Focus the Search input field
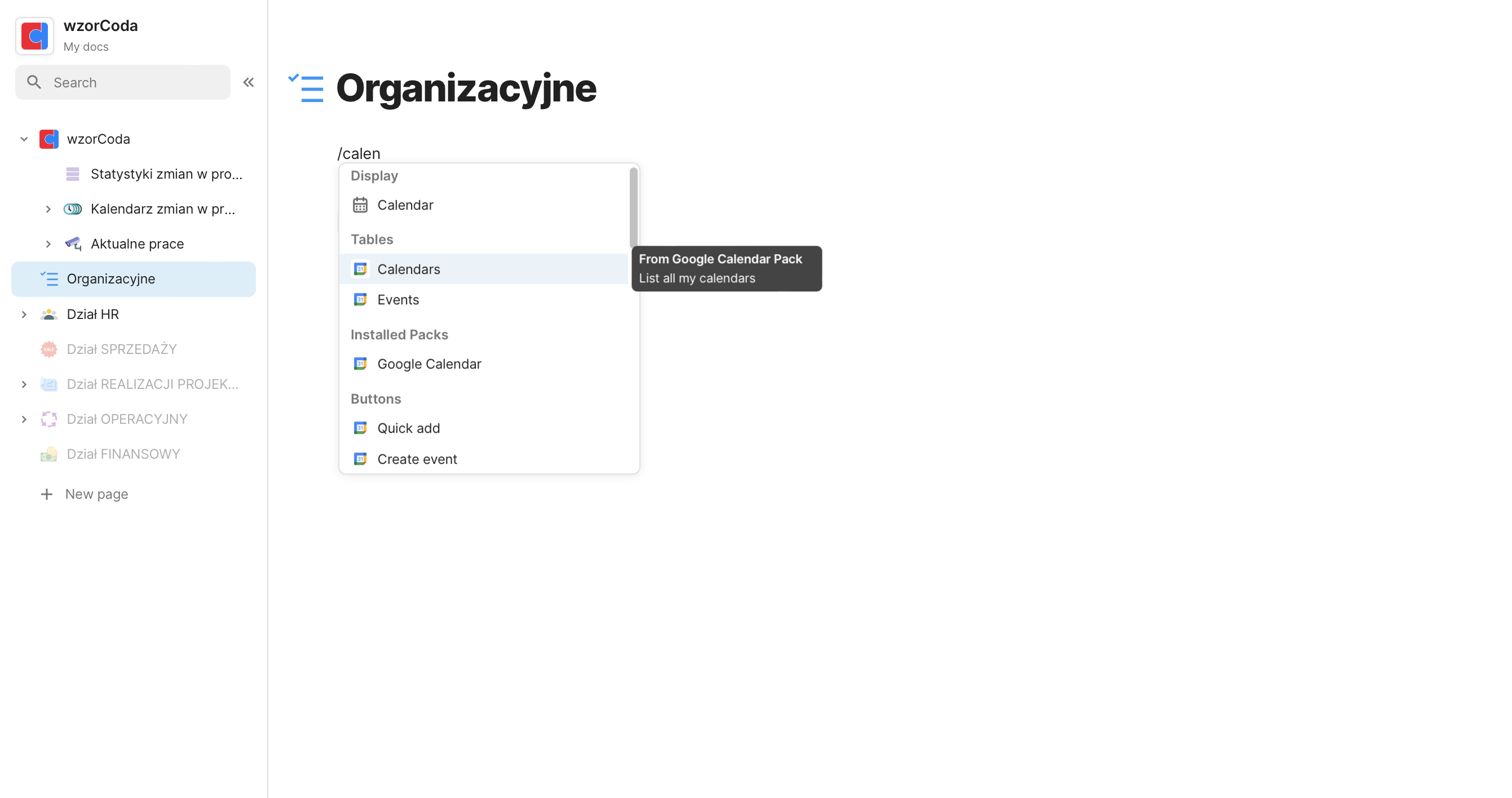The image size is (1512, 798). (135, 82)
